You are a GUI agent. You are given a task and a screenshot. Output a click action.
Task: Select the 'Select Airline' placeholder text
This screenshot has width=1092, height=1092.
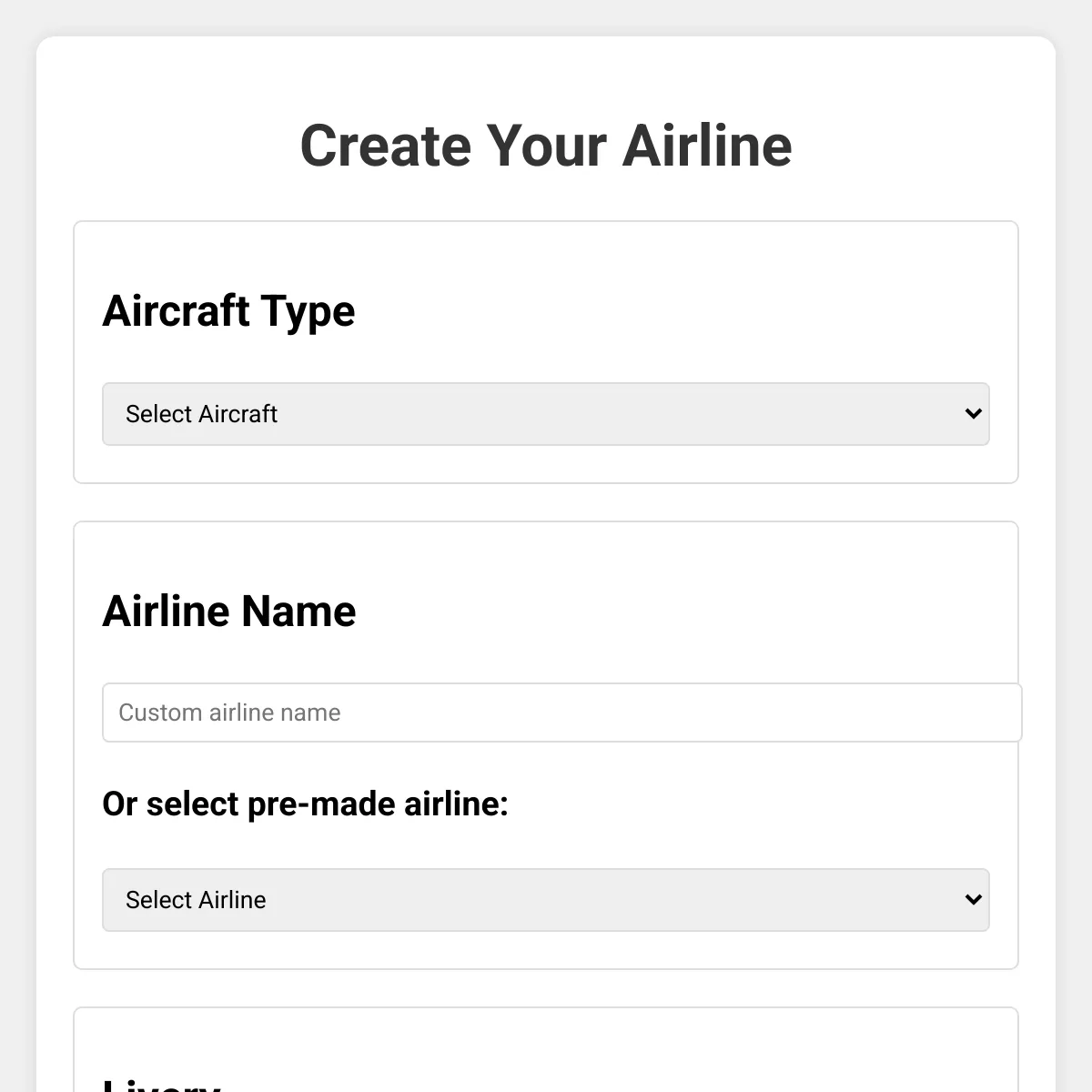196,900
